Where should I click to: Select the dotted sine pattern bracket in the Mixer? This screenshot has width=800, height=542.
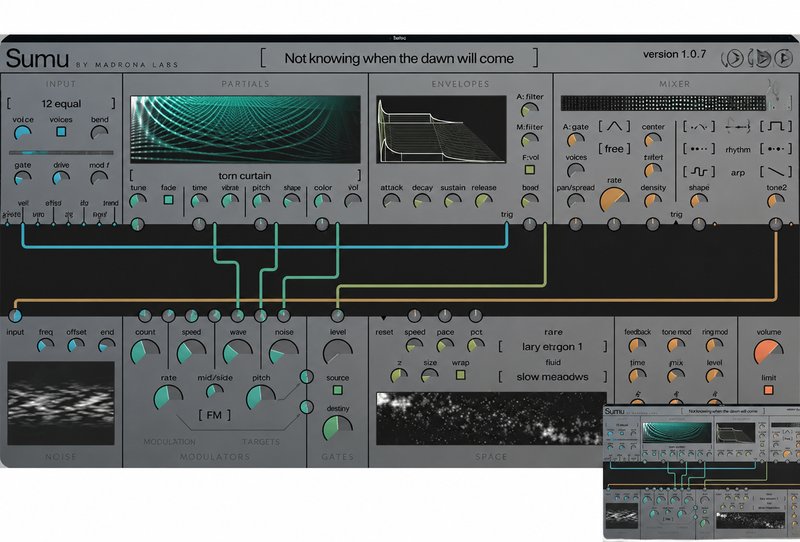699,126
